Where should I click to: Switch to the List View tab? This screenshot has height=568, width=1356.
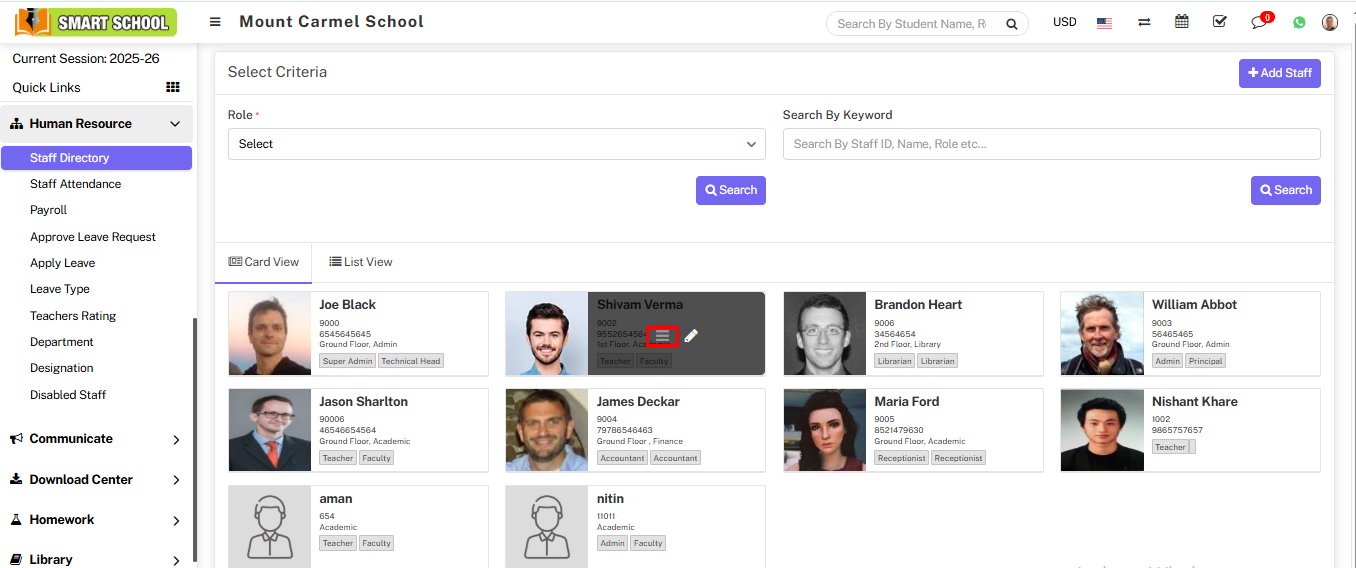(x=361, y=262)
